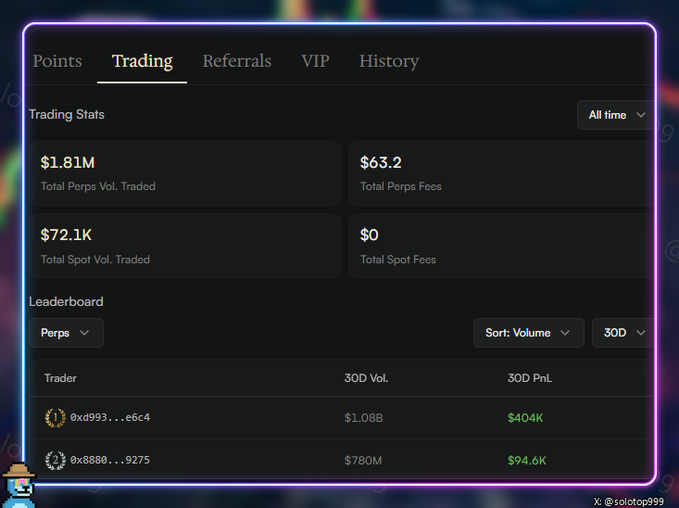This screenshot has height=508, width=679.
Task: Click the $404K PnL value
Action: click(x=525, y=418)
